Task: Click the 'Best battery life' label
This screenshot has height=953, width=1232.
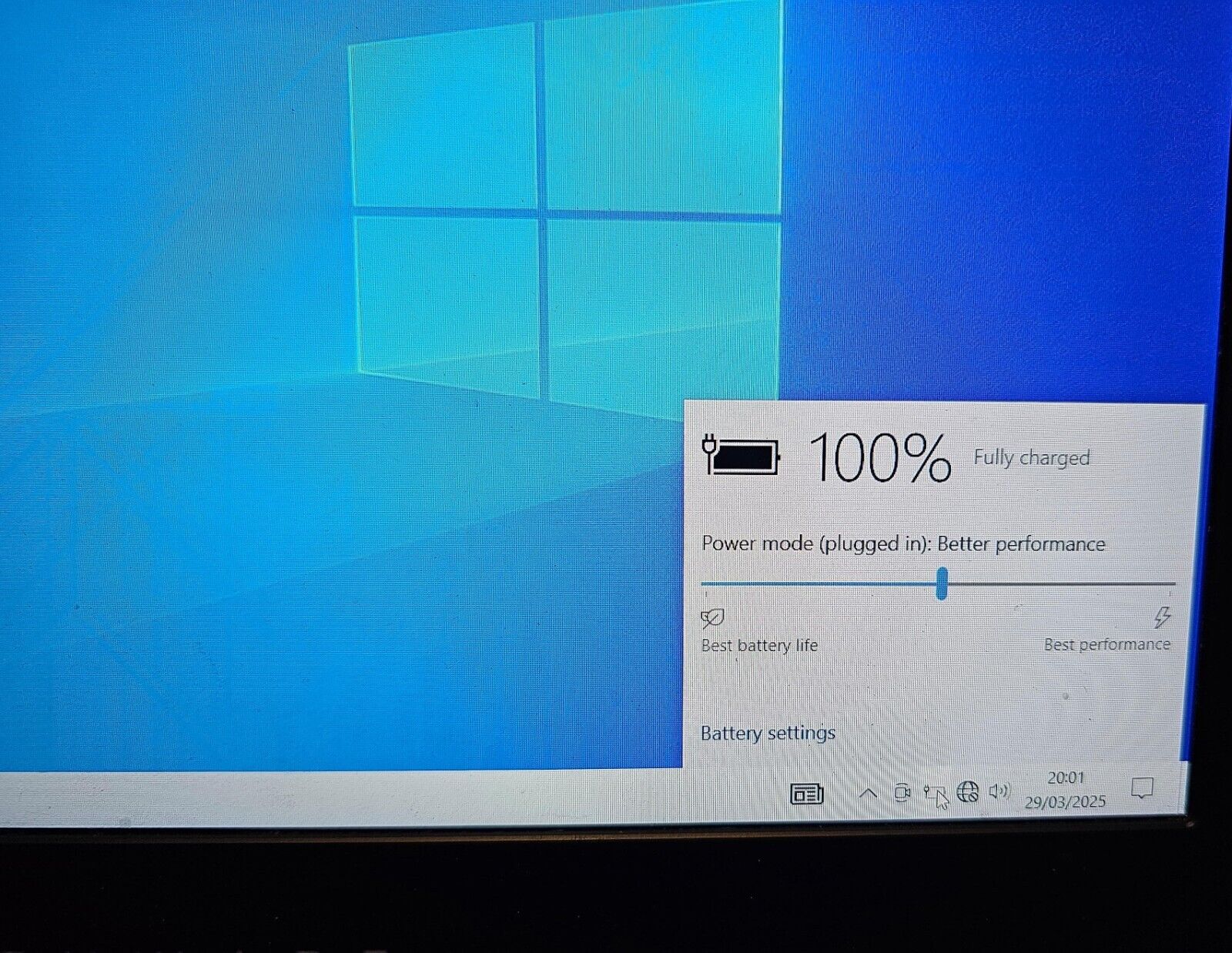Action: point(759,645)
